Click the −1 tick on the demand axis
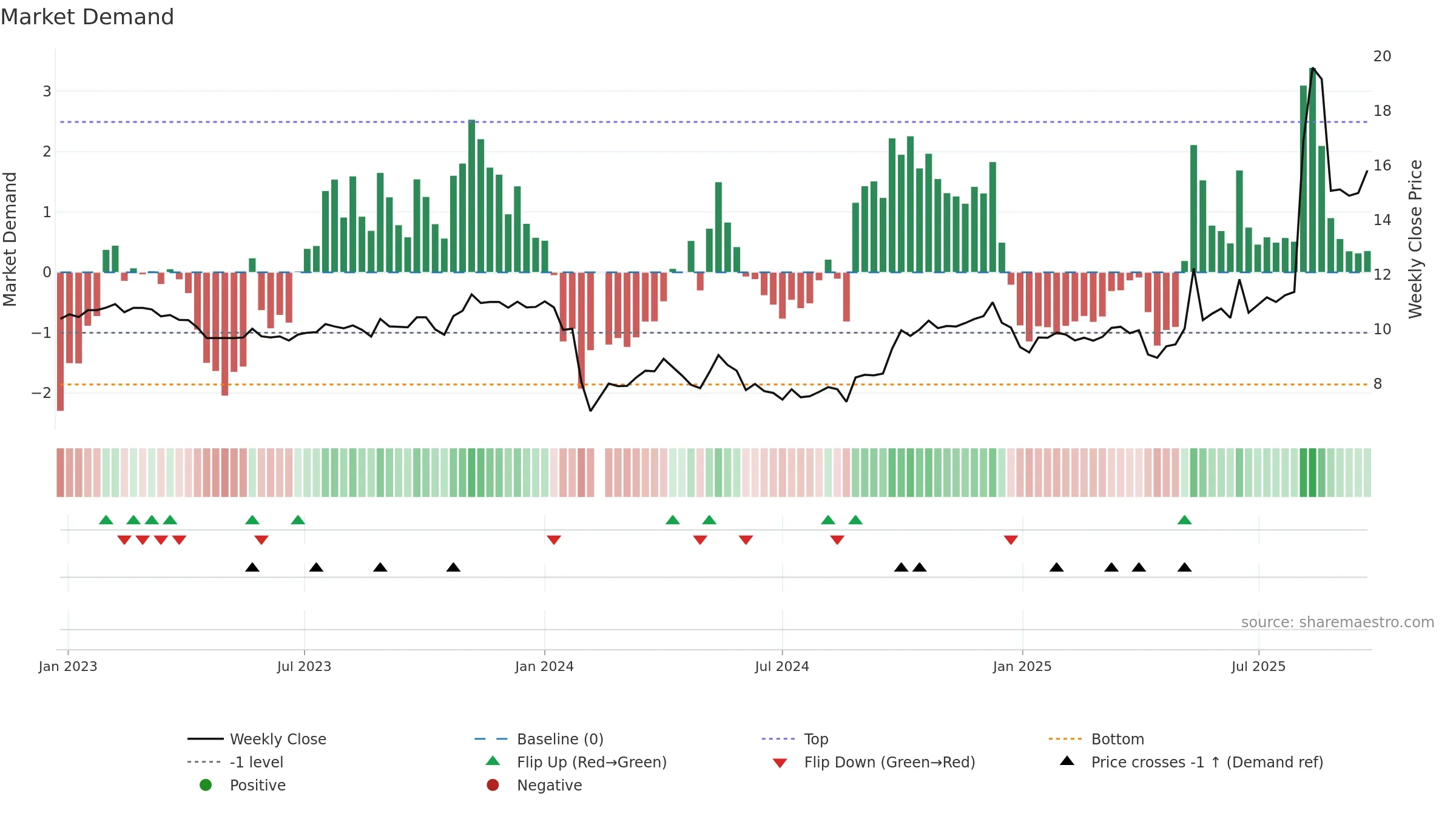The height and width of the screenshot is (819, 1456). [41, 332]
